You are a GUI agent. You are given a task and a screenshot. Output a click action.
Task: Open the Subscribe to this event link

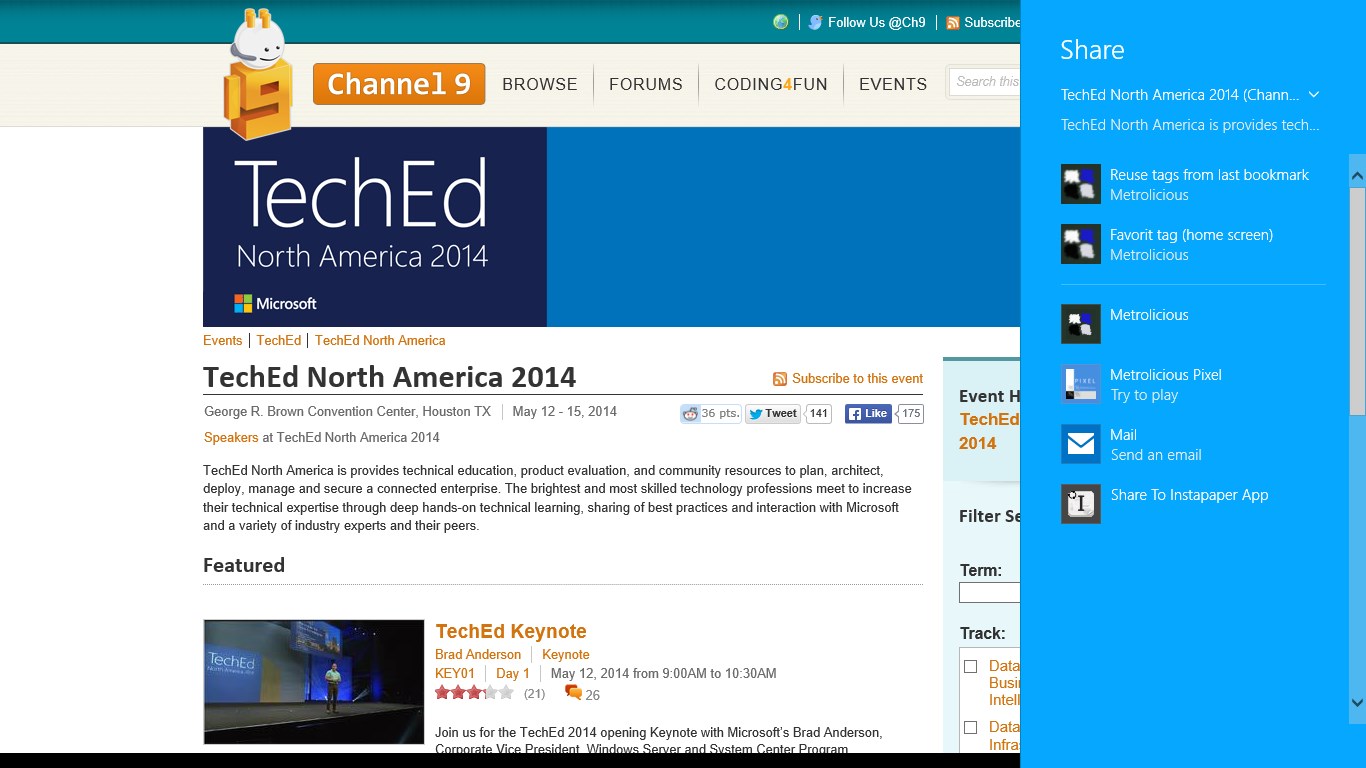coord(857,379)
